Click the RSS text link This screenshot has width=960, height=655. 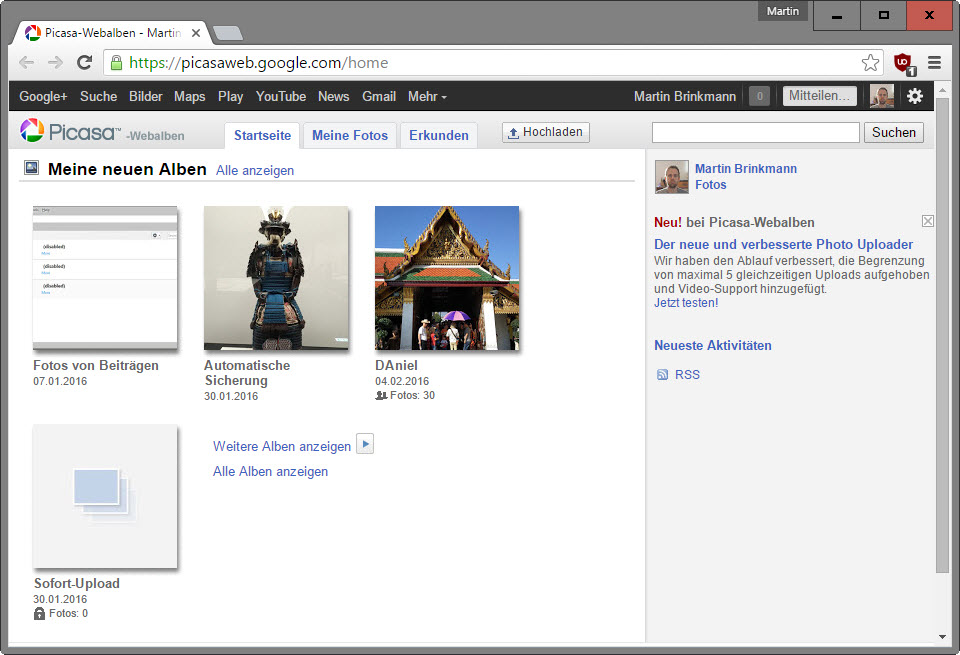(687, 375)
